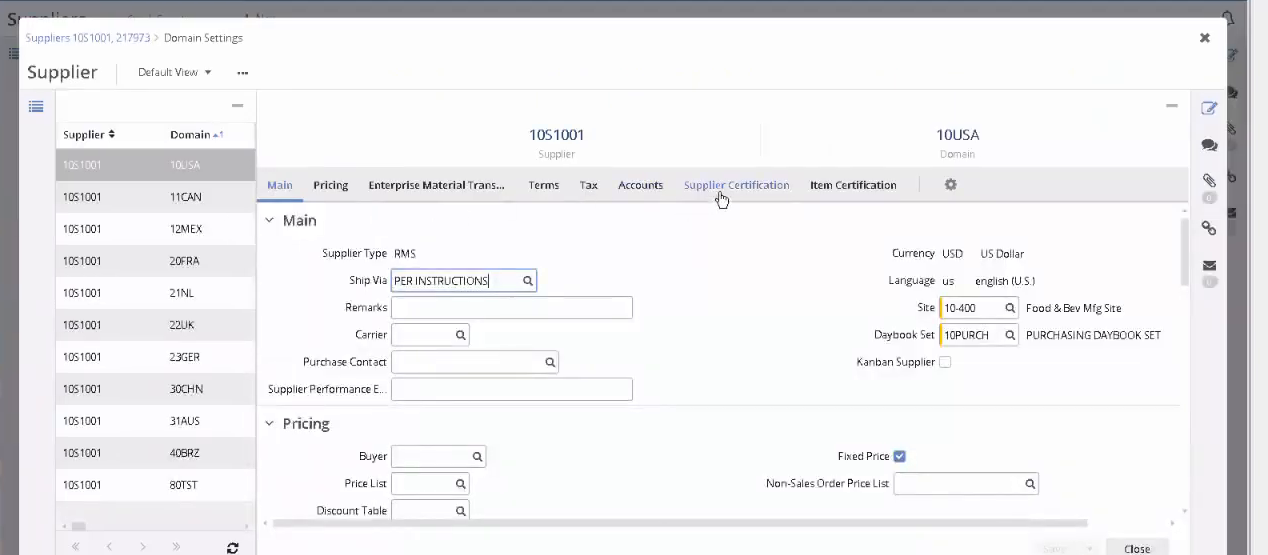The width and height of the screenshot is (1268, 555).
Task: Click the Site lookup magnifier
Action: [x=1009, y=308]
